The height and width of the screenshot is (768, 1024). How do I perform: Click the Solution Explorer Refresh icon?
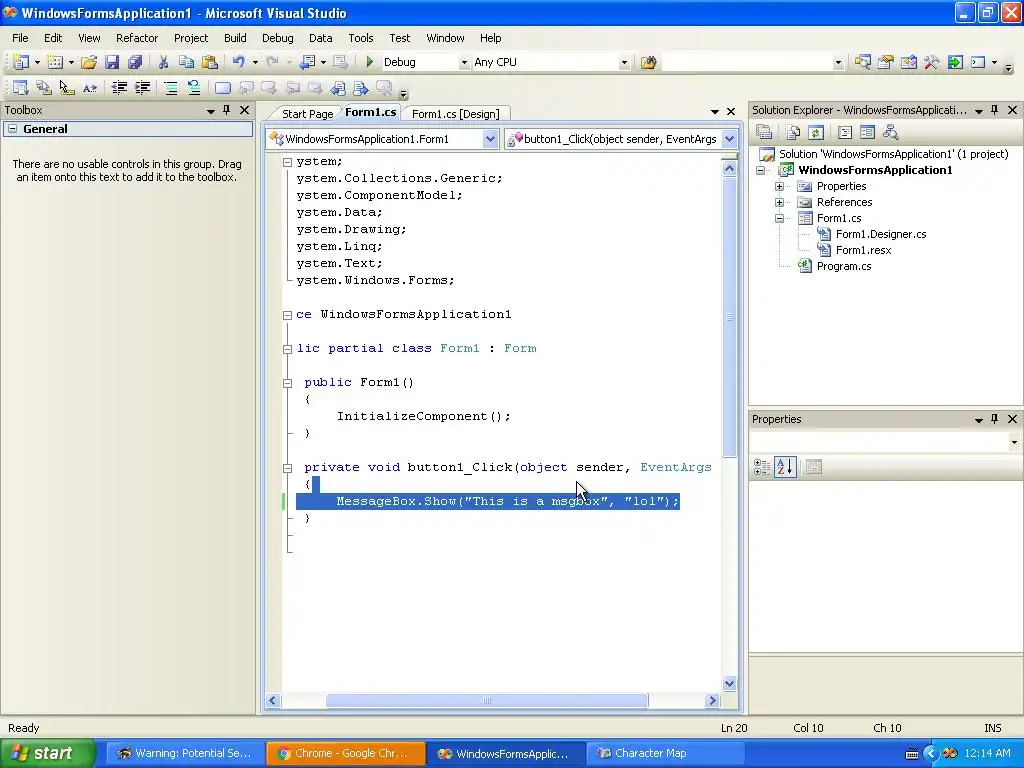click(x=816, y=133)
